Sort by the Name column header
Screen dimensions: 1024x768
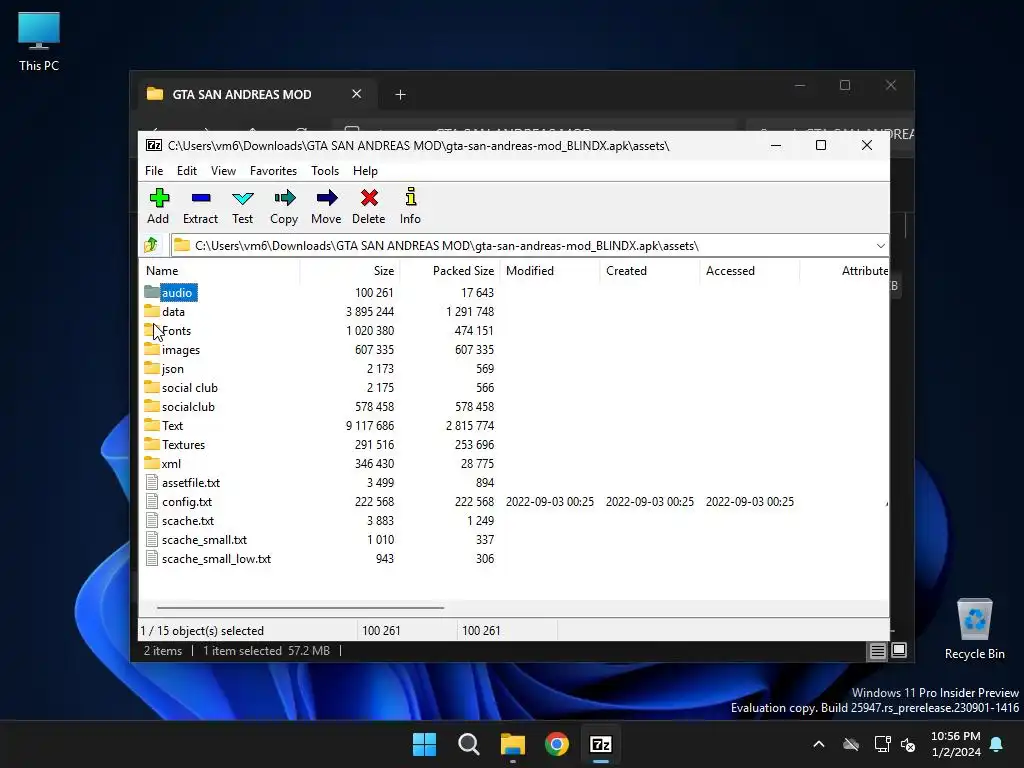click(219, 270)
